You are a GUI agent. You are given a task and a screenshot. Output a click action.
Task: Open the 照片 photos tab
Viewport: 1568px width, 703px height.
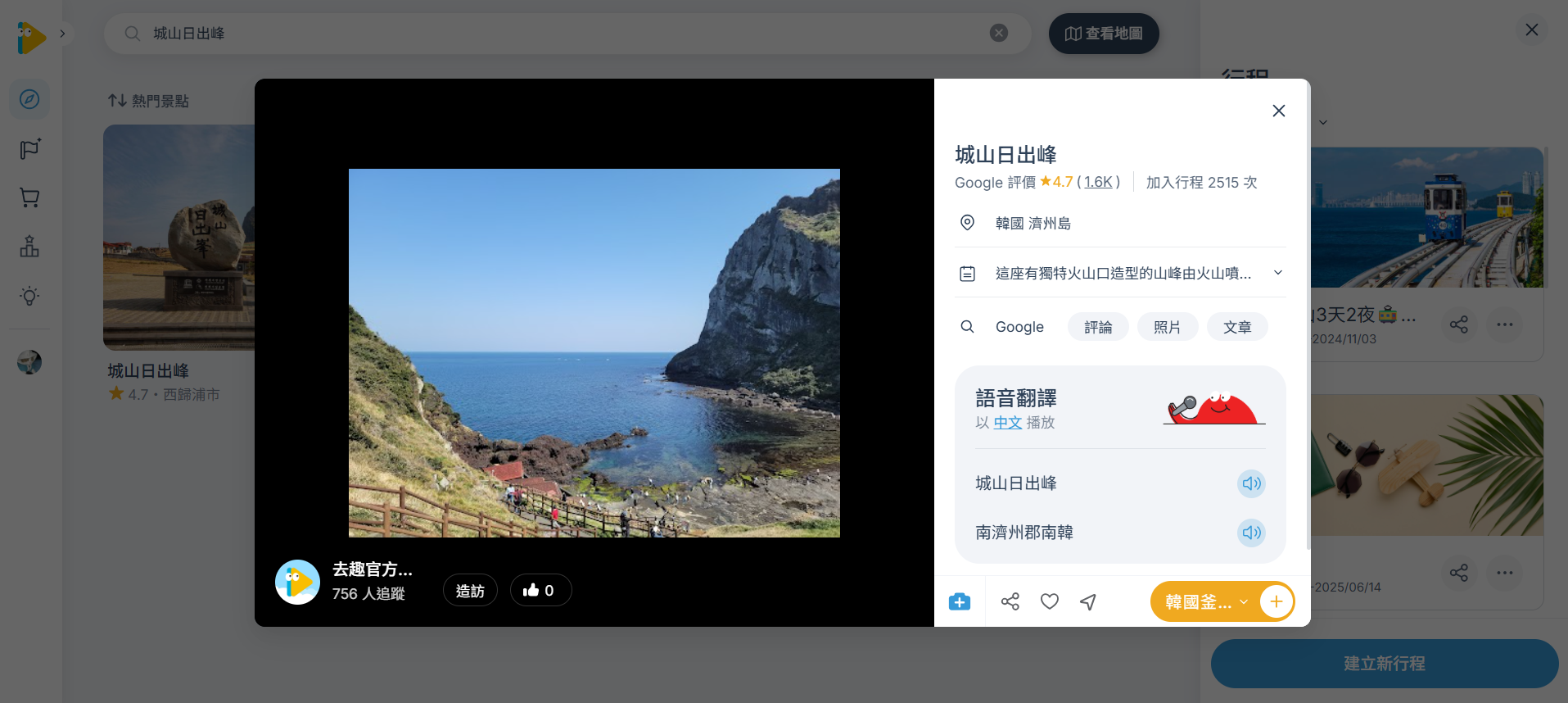pos(1167,327)
